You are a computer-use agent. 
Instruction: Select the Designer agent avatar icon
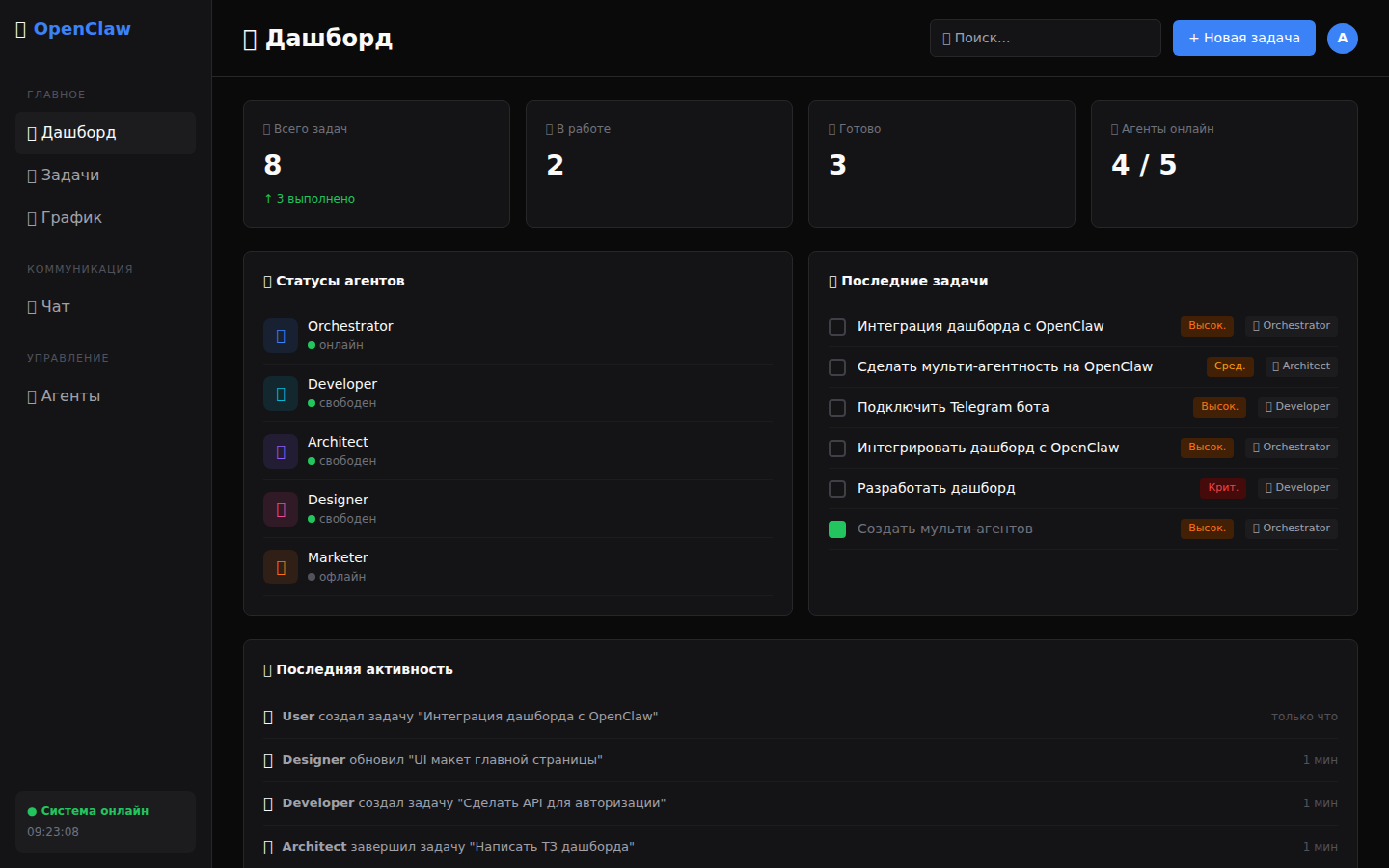[x=281, y=509]
